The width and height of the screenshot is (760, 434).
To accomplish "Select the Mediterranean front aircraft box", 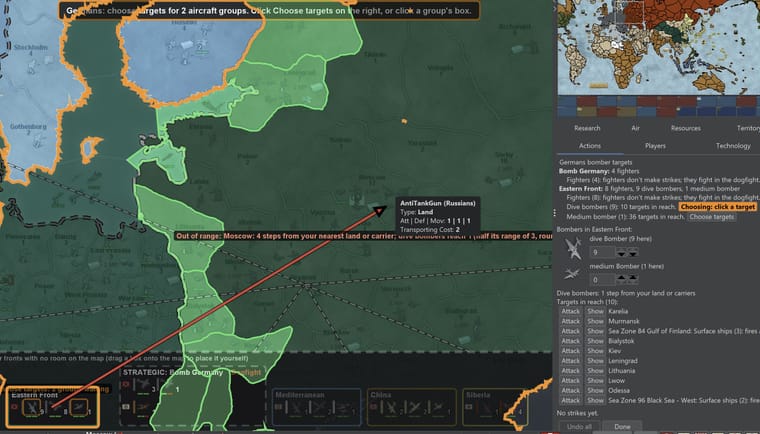I will 316,406.
